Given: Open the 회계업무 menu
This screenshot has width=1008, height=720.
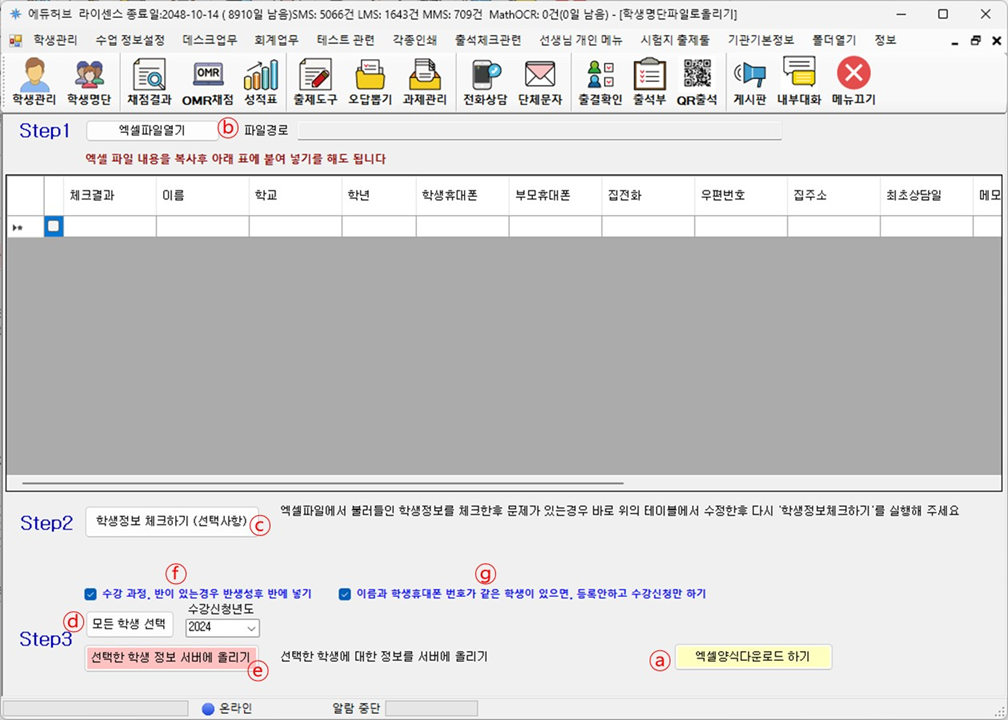Looking at the screenshot, I should 277,41.
